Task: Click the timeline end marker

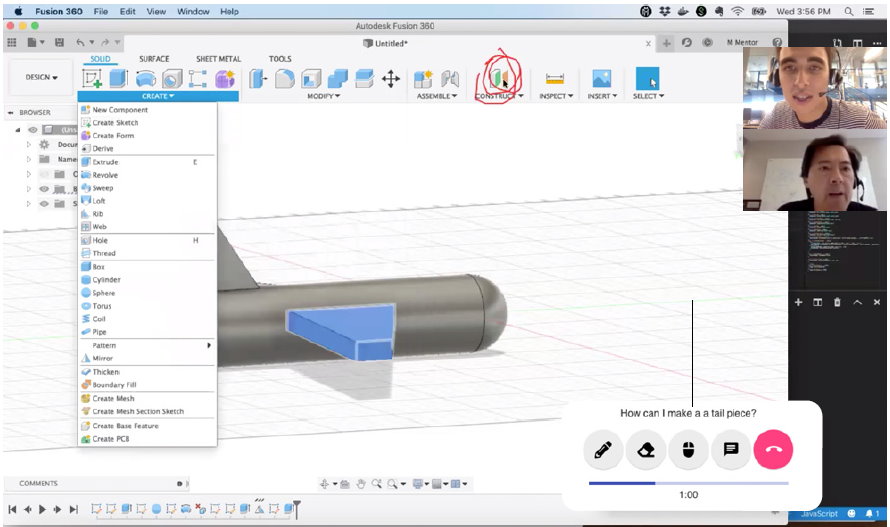Action: [x=296, y=508]
